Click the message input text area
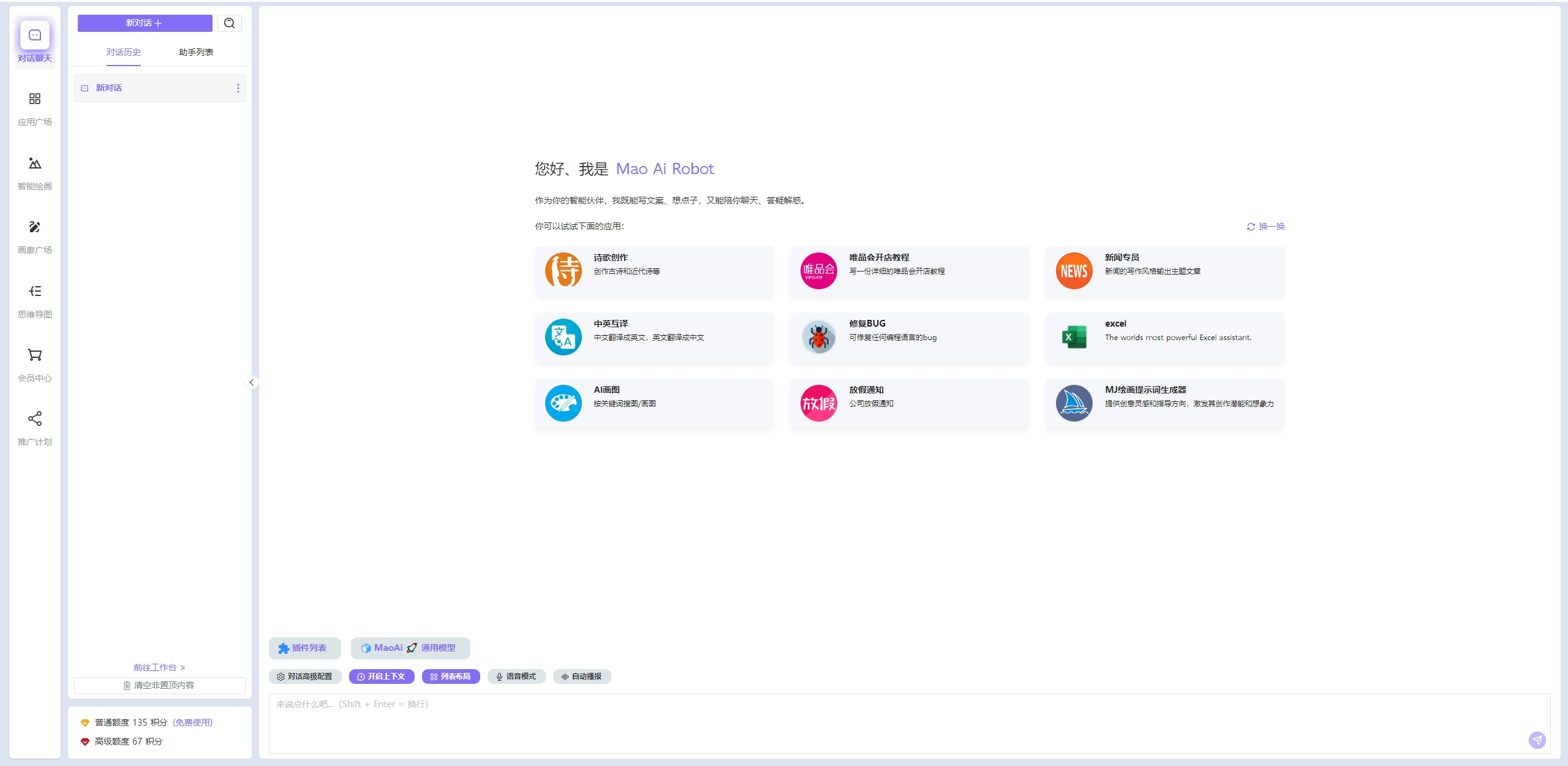 [910, 724]
